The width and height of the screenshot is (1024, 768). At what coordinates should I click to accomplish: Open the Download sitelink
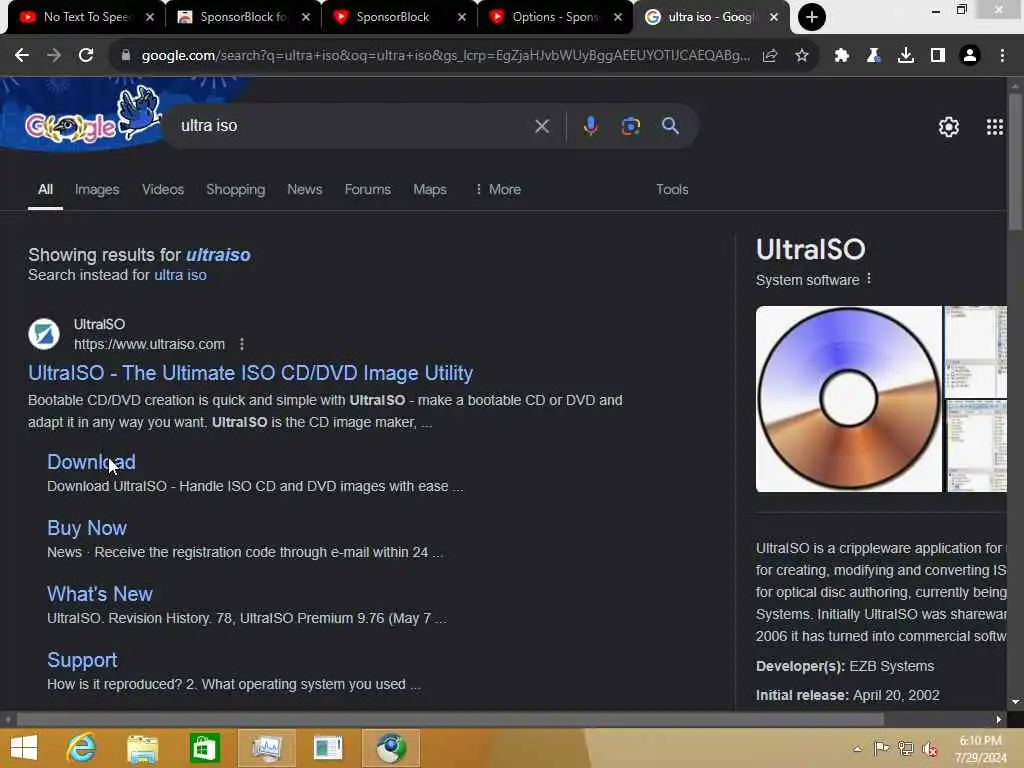91,462
